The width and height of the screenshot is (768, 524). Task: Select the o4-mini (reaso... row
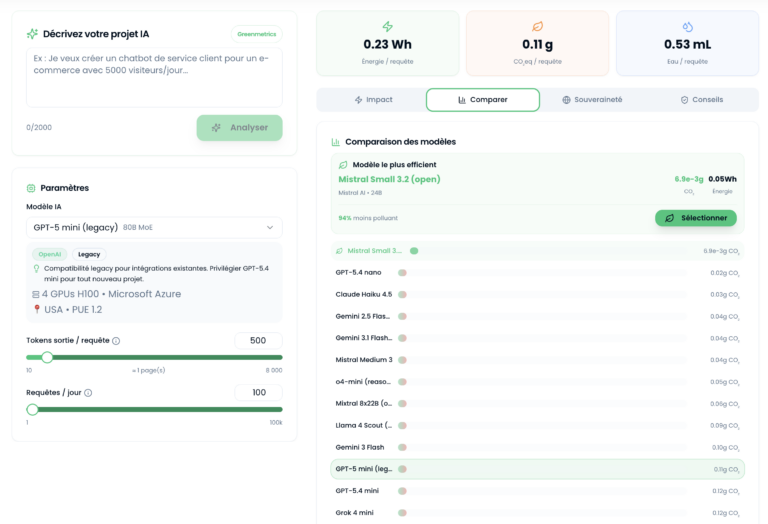[537, 382]
